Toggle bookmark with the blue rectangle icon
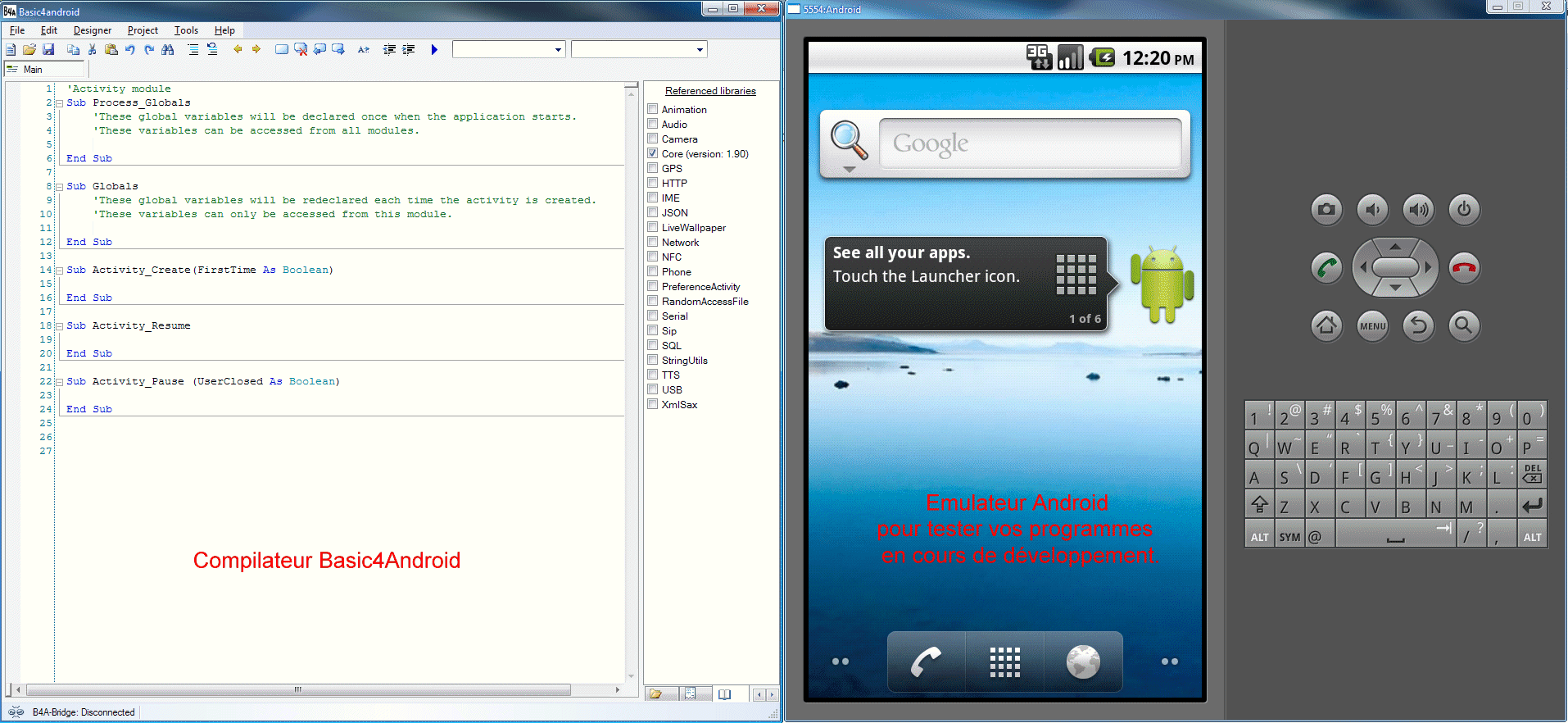Image resolution: width=1568 pixels, height=723 pixels. point(282,50)
